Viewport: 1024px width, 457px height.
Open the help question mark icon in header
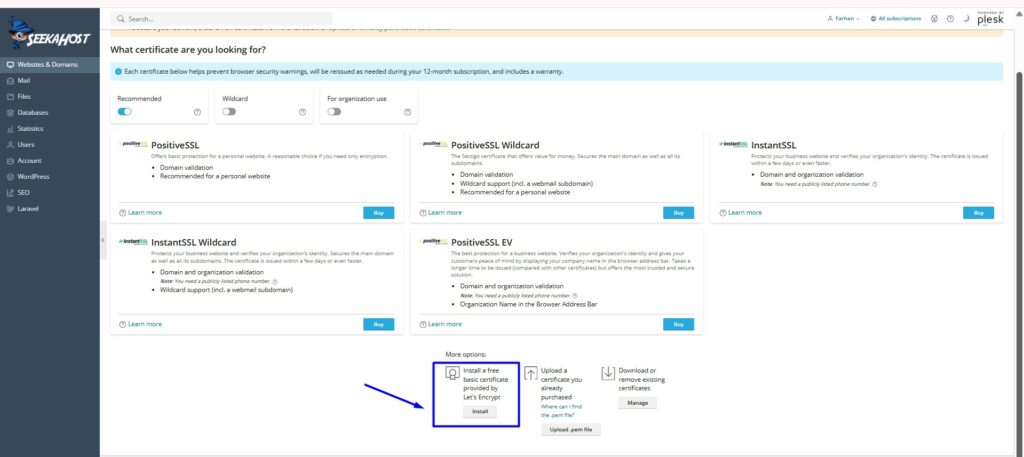tap(950, 19)
